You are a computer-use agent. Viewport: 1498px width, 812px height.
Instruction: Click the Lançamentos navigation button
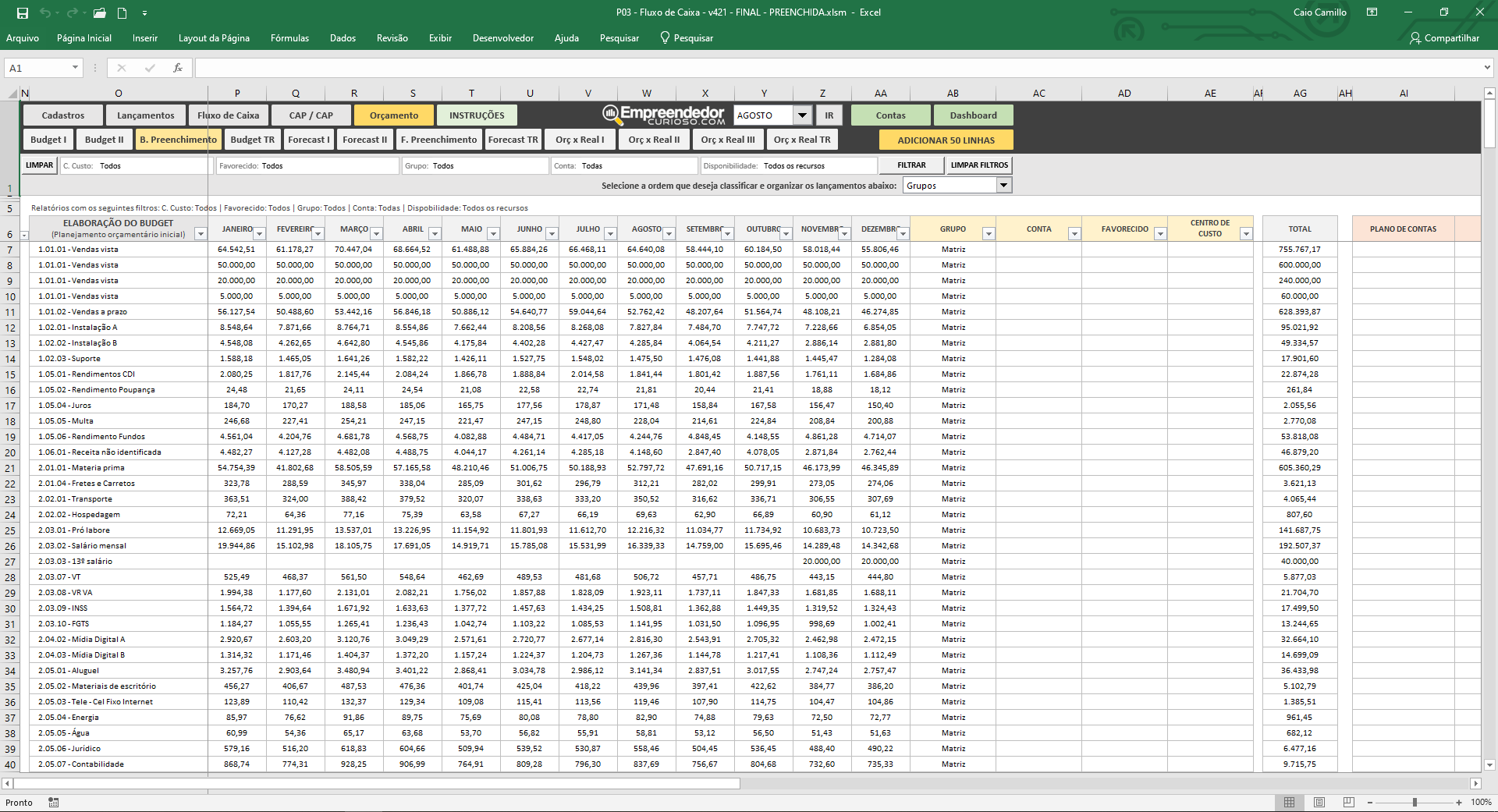146,115
